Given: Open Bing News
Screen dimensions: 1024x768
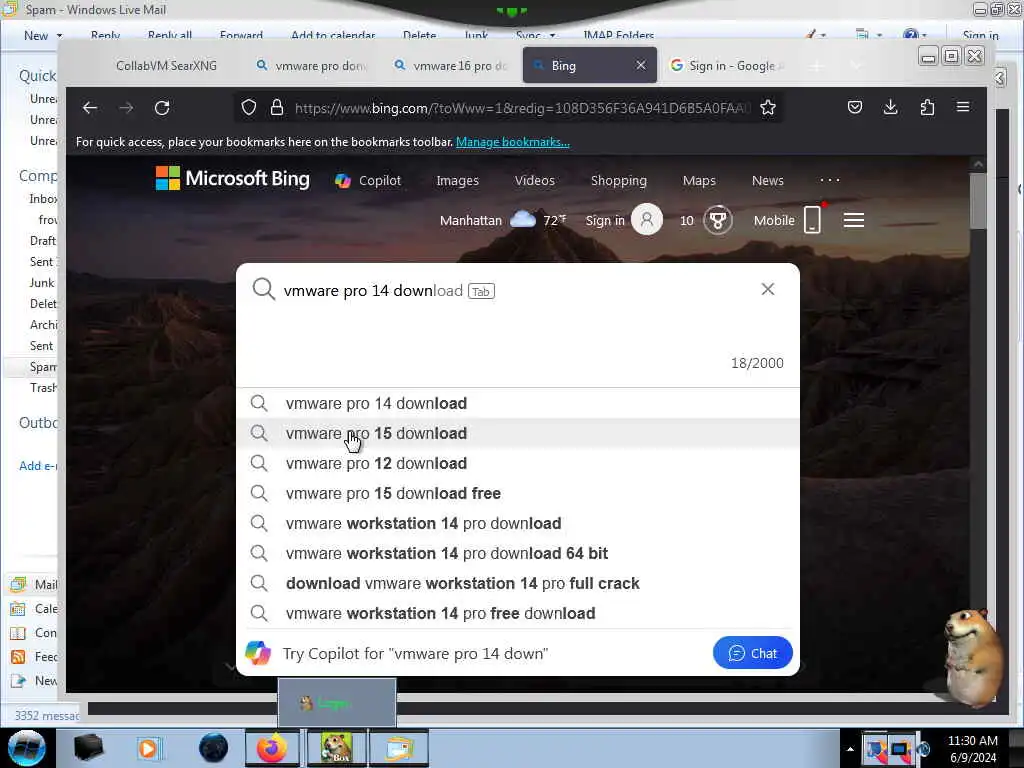Looking at the screenshot, I should click(x=767, y=180).
